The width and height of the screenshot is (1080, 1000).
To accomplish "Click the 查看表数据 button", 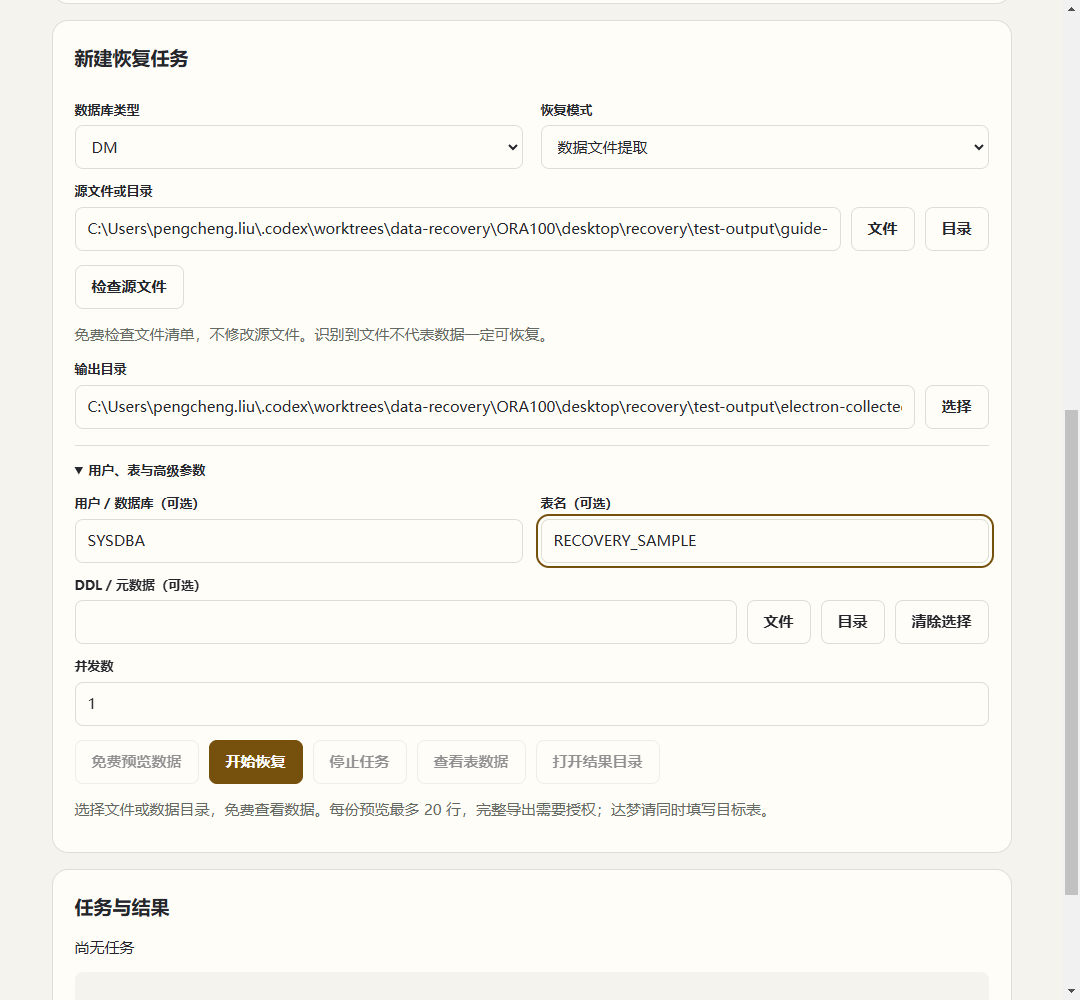I will (471, 762).
